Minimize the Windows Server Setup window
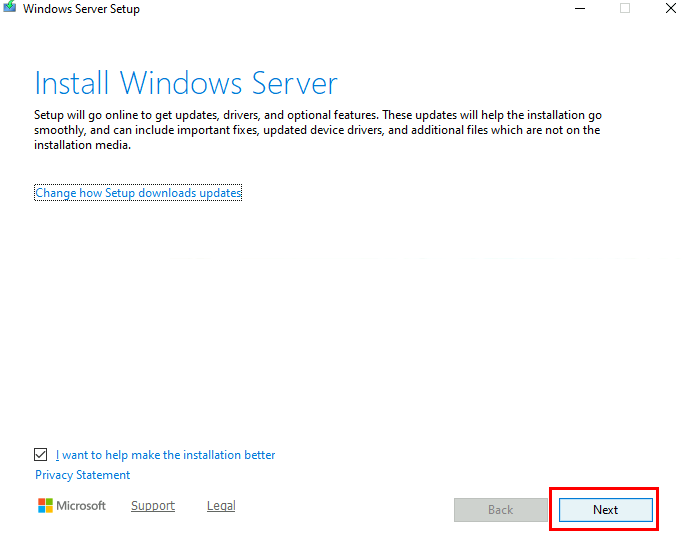The height and width of the screenshot is (541, 687). (580, 8)
